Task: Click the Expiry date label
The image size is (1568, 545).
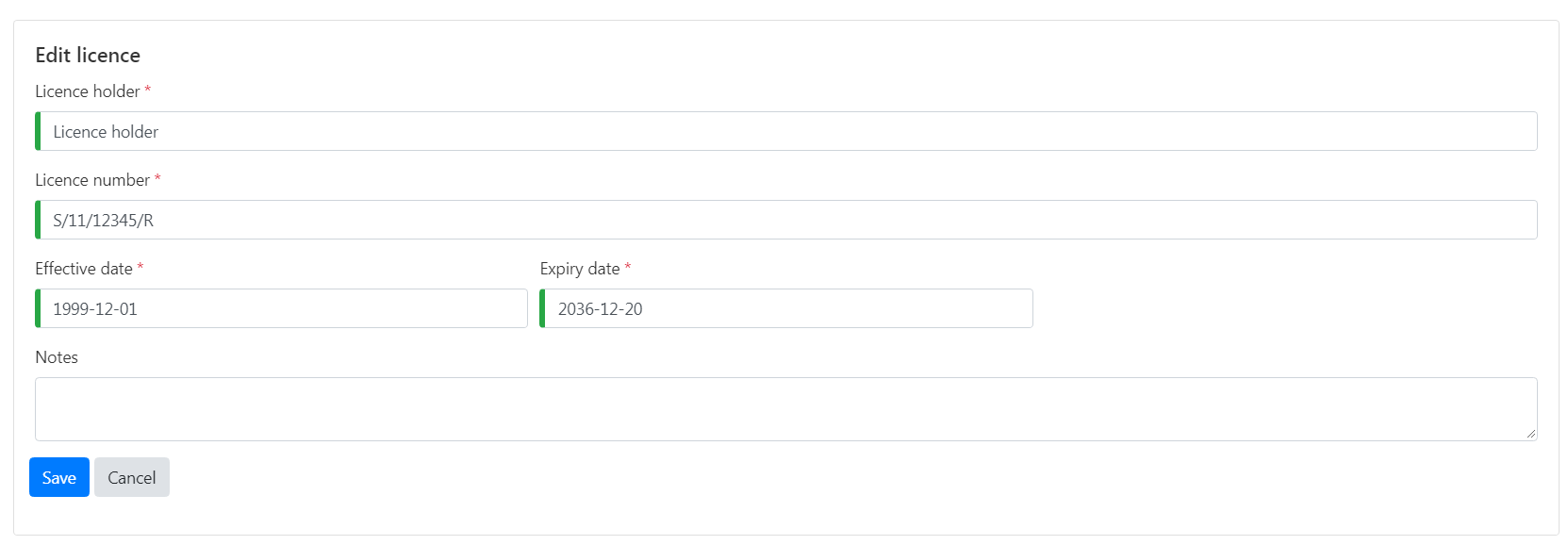Action: click(x=580, y=269)
